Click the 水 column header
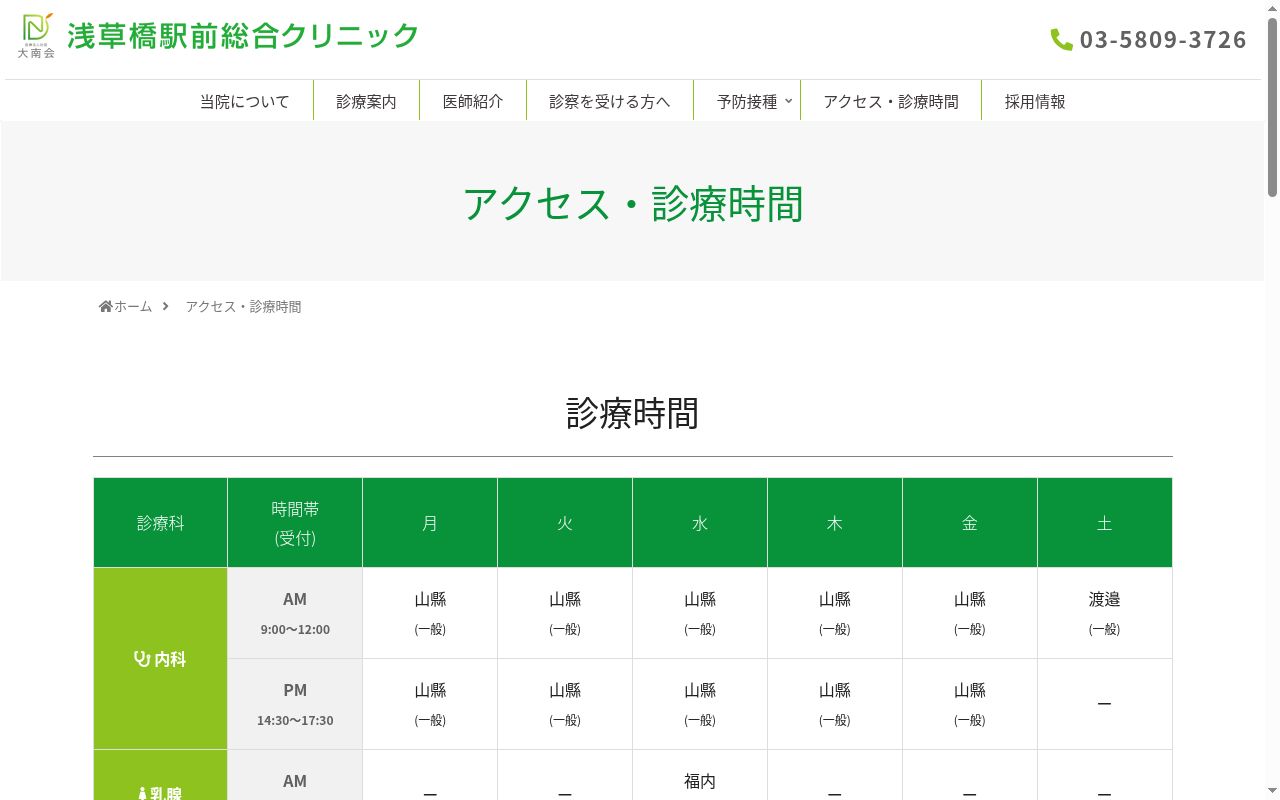The image size is (1280, 800). click(700, 523)
